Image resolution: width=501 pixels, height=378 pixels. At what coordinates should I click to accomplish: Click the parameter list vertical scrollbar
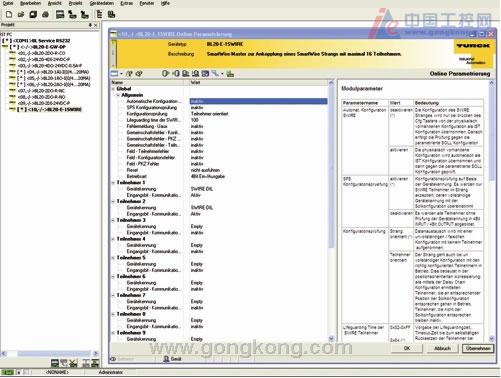tap(331, 210)
